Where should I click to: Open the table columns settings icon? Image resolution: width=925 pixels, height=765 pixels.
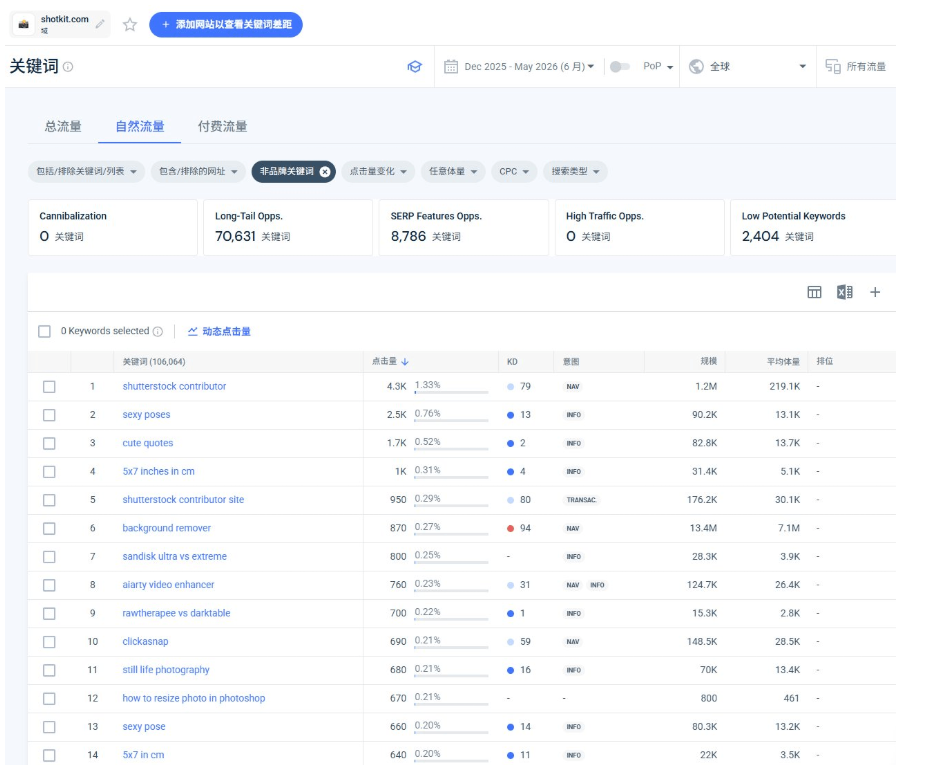click(814, 292)
